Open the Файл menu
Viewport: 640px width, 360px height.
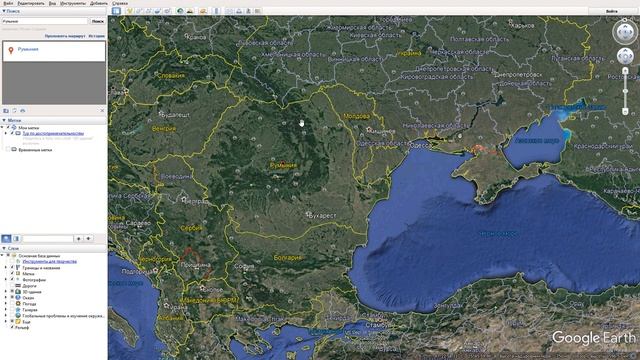coord(8,3)
